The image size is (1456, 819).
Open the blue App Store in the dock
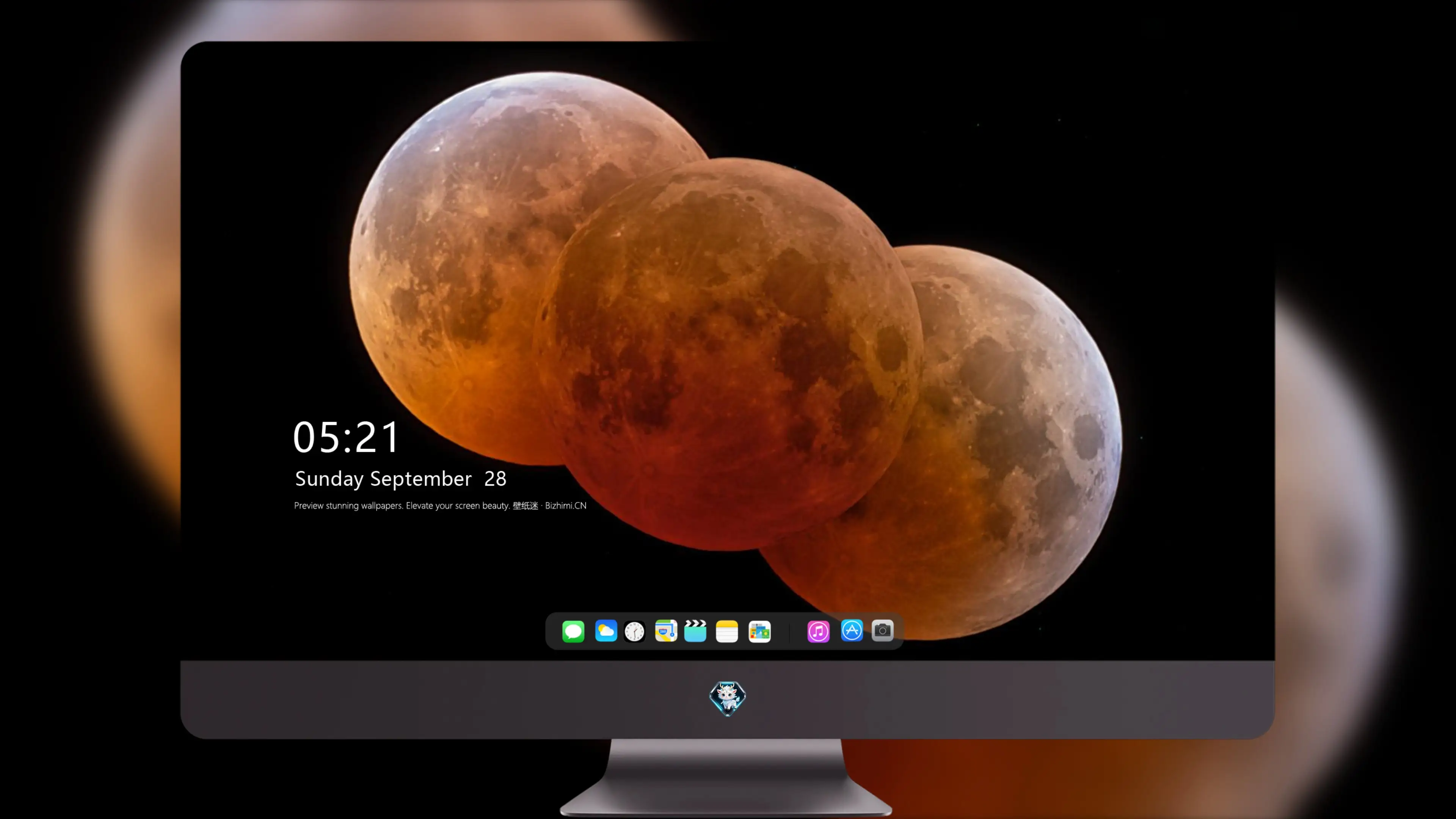[x=852, y=630]
